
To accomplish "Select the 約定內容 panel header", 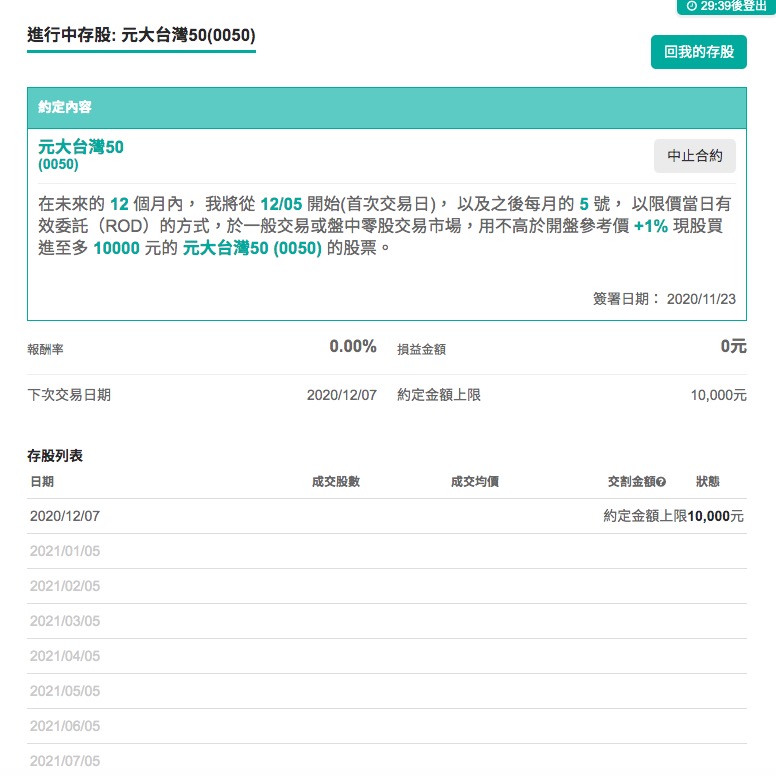I will tap(387, 108).
